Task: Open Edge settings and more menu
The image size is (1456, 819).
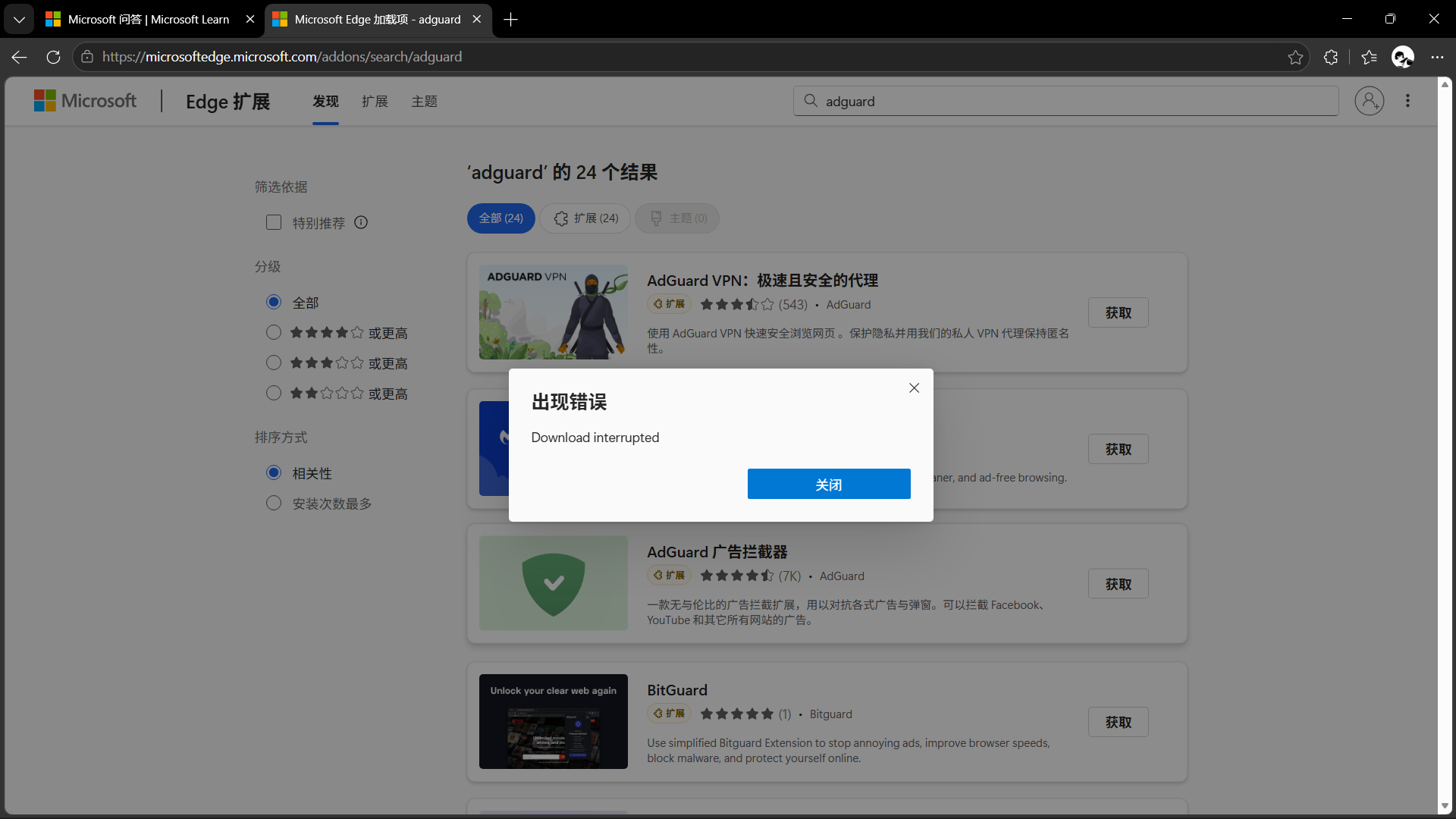Action: (x=1437, y=57)
